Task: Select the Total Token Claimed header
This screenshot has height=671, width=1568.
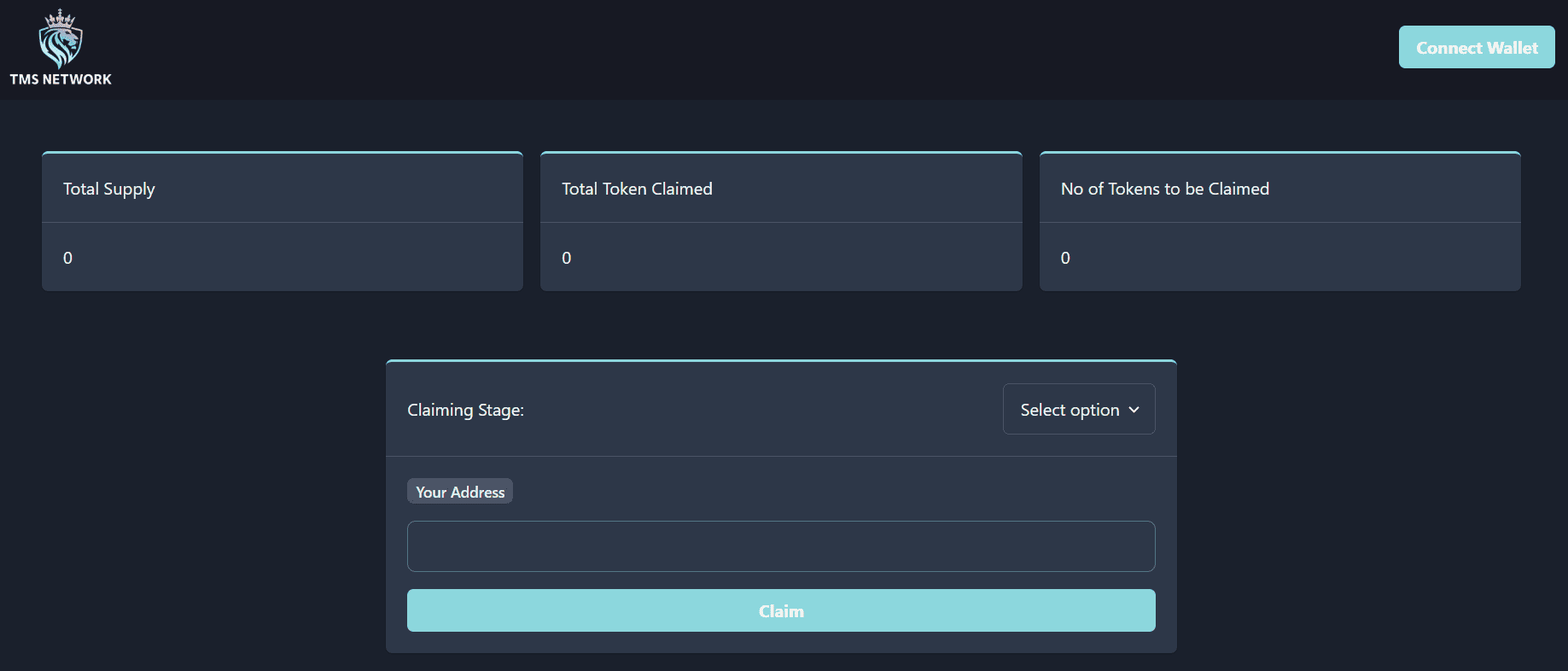Action: click(637, 189)
